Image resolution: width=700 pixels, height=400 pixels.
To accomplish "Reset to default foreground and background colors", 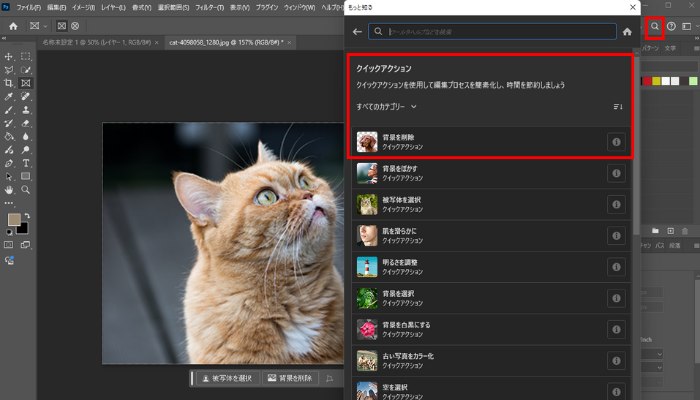I will coord(9,232).
